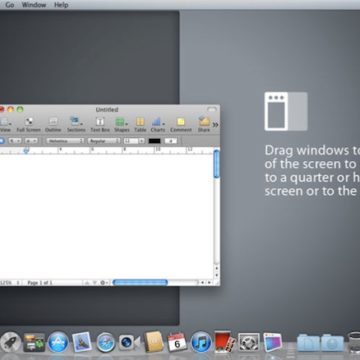Insert a Table using the toolbar icon
The width and height of the screenshot is (360, 360).
pos(140,124)
